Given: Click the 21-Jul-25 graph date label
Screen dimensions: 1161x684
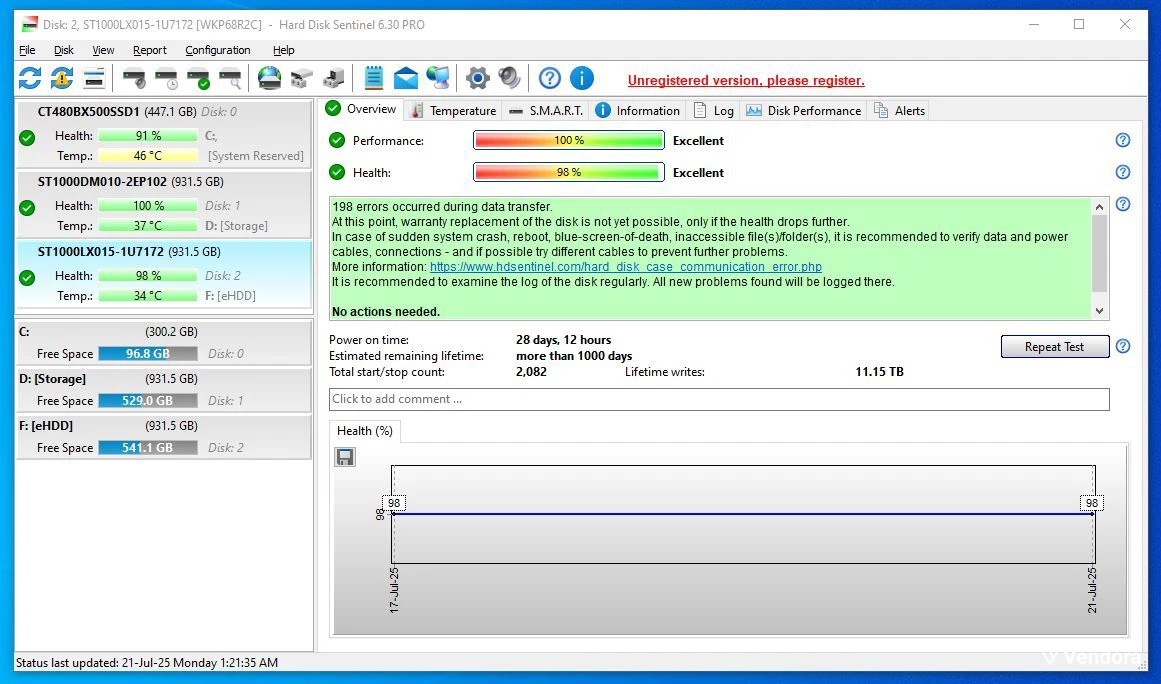Looking at the screenshot, I should tap(1092, 589).
